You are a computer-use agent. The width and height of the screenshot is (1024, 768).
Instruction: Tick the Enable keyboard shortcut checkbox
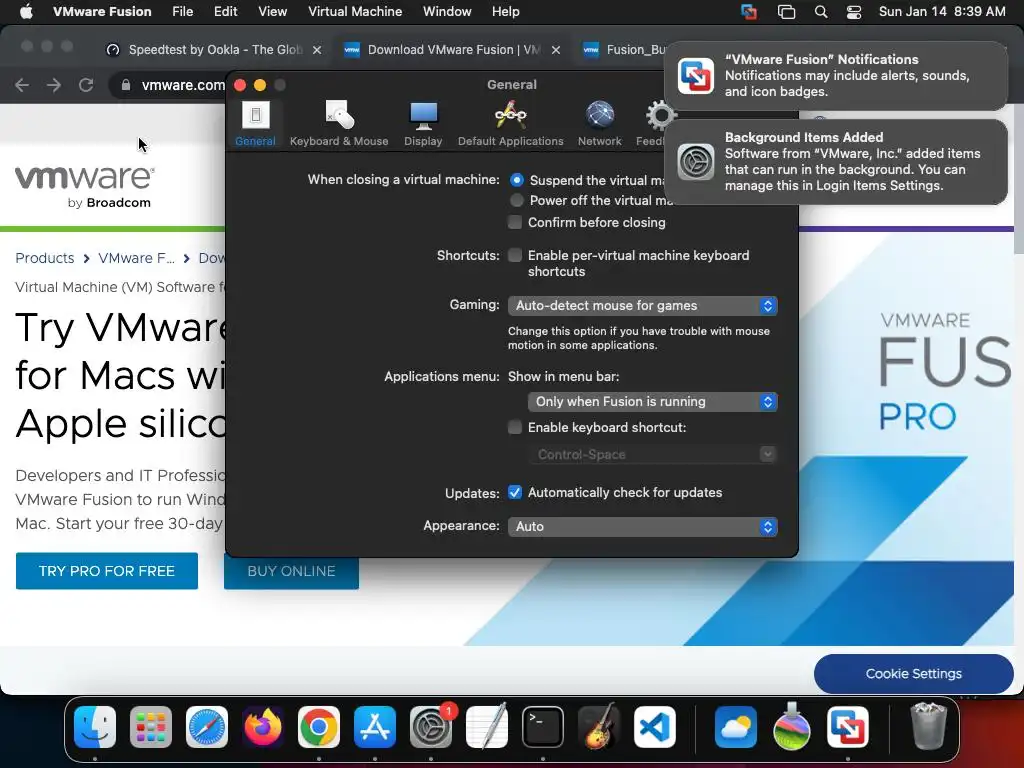515,427
